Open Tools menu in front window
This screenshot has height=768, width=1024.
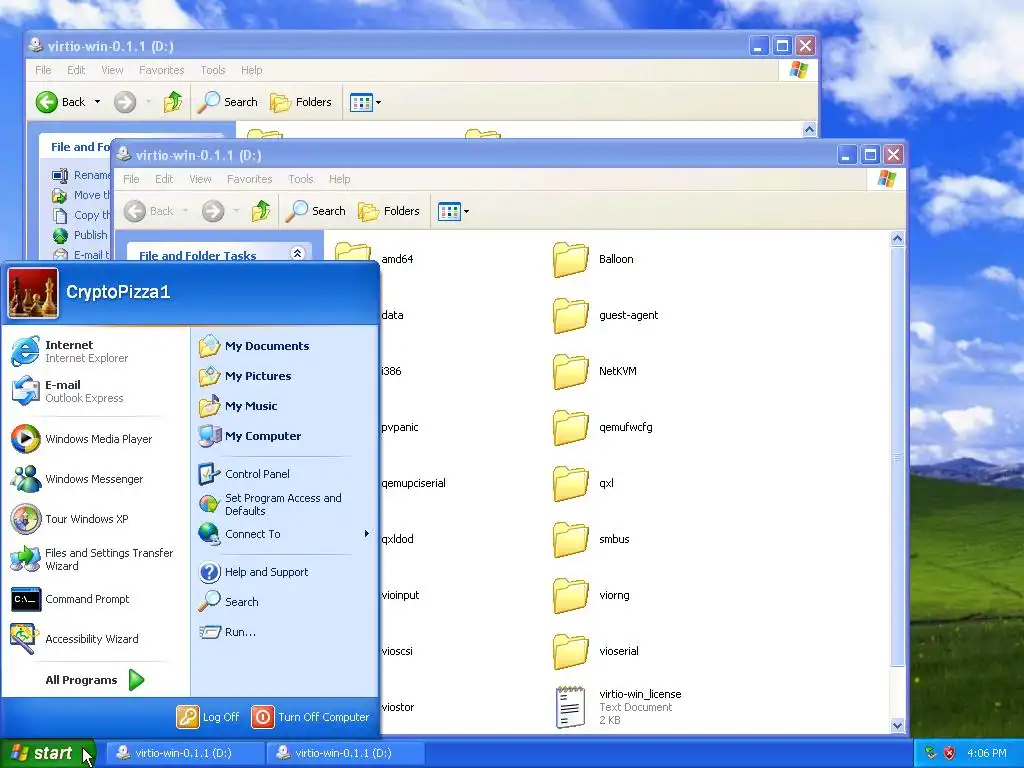coord(301,179)
